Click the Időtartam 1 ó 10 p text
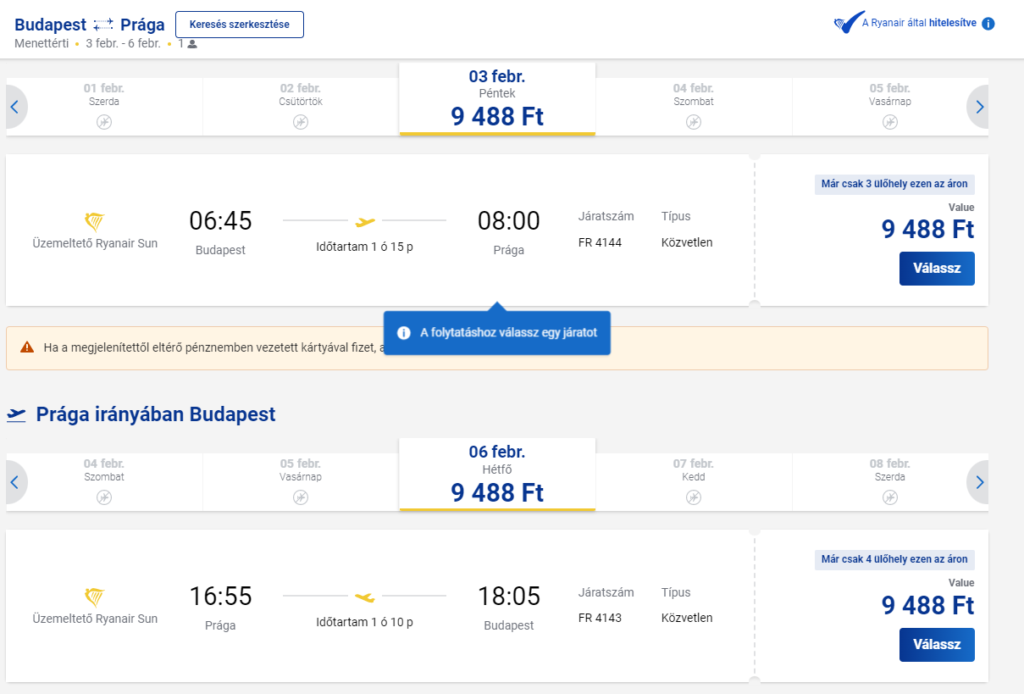This screenshot has width=1024, height=694. pos(364,623)
